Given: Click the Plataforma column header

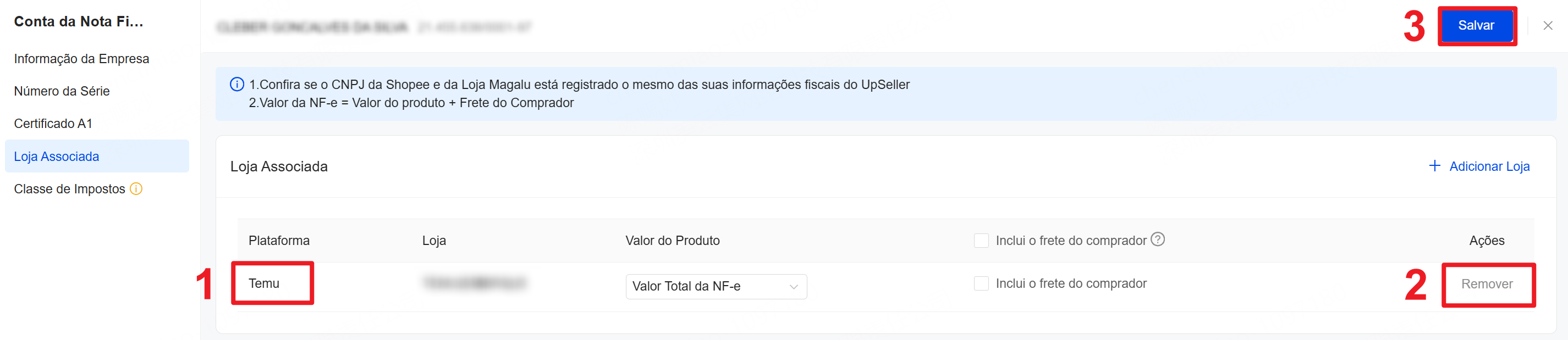Looking at the screenshot, I should (x=279, y=241).
